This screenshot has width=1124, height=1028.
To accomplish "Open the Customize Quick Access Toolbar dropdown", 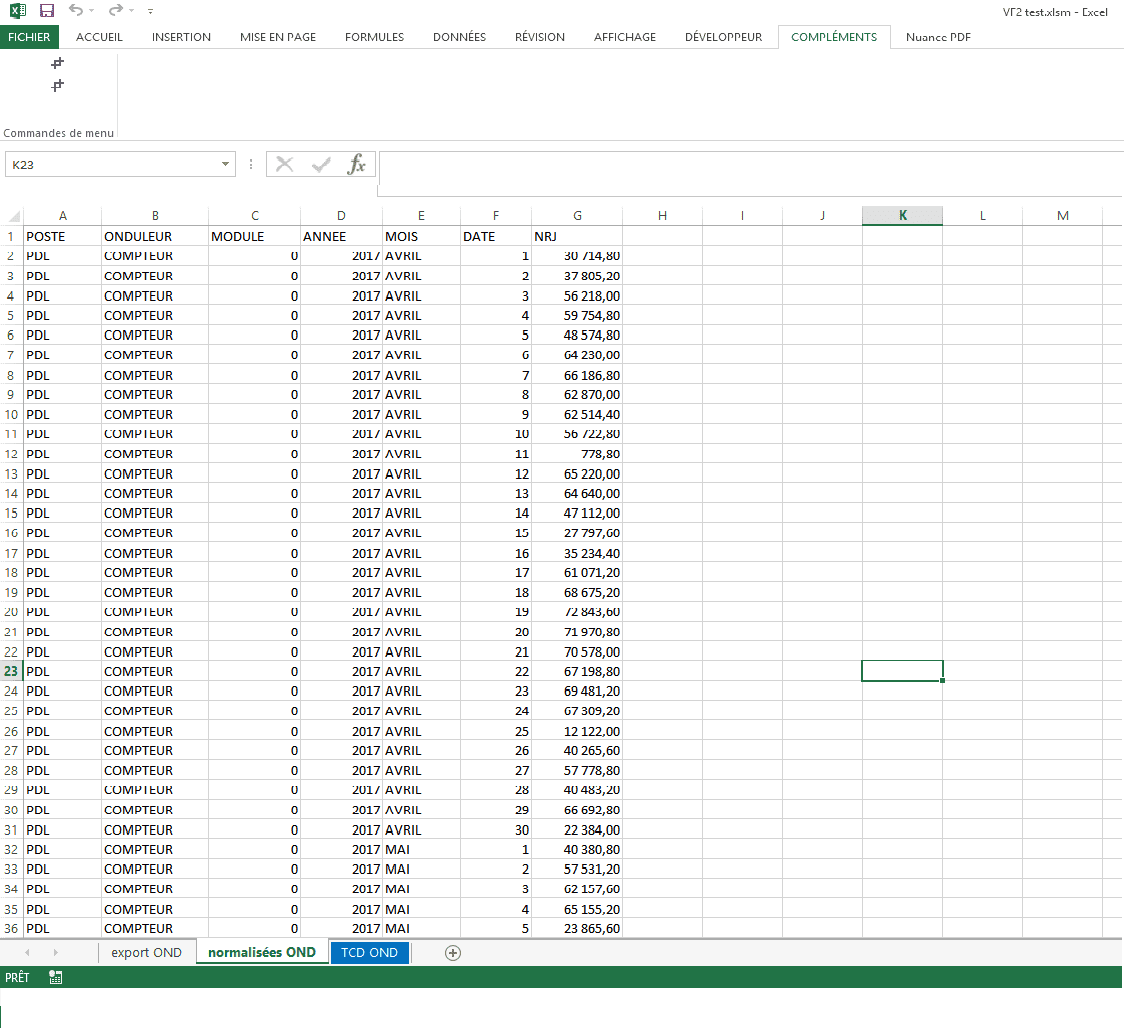I will tap(150, 11).
